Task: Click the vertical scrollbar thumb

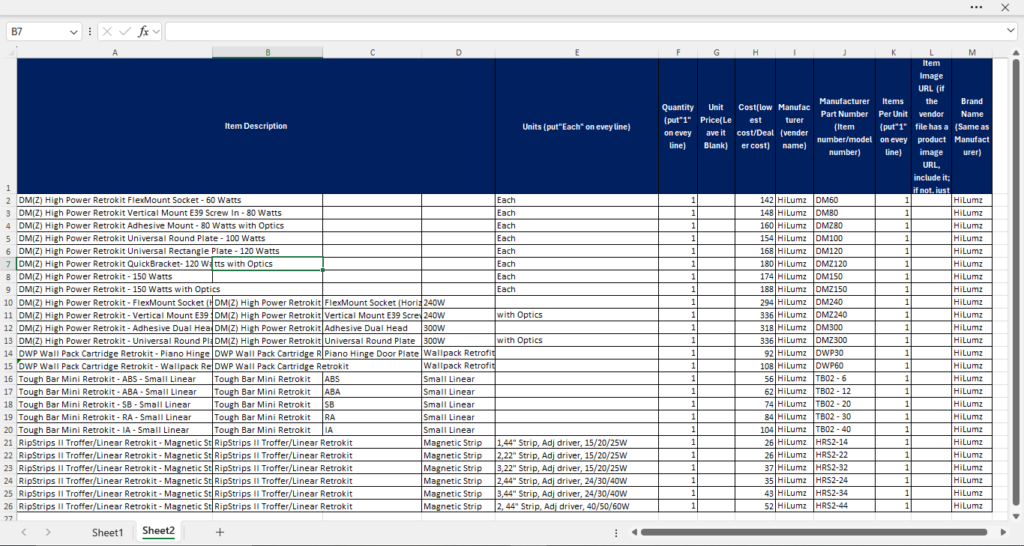Action: (1016, 281)
